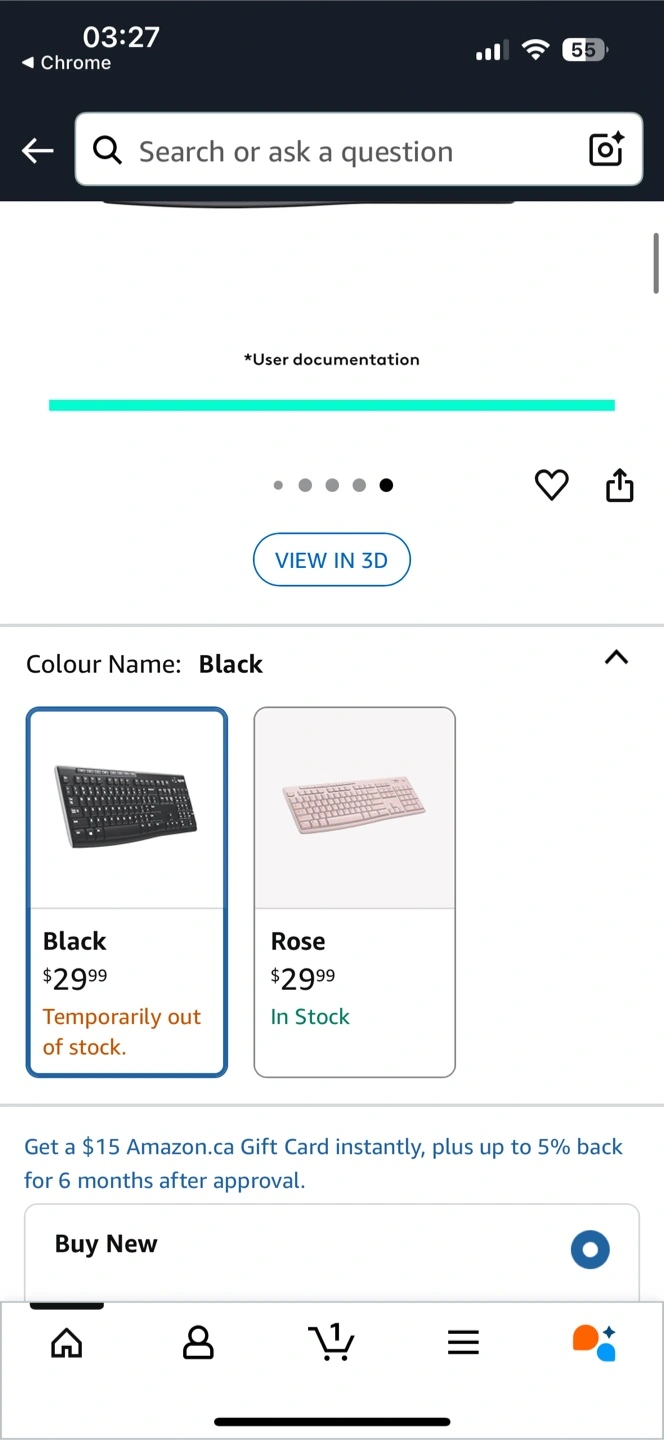Viewport: 664px width, 1440px height.
Task: Open camera lens search icon
Action: (x=606, y=150)
